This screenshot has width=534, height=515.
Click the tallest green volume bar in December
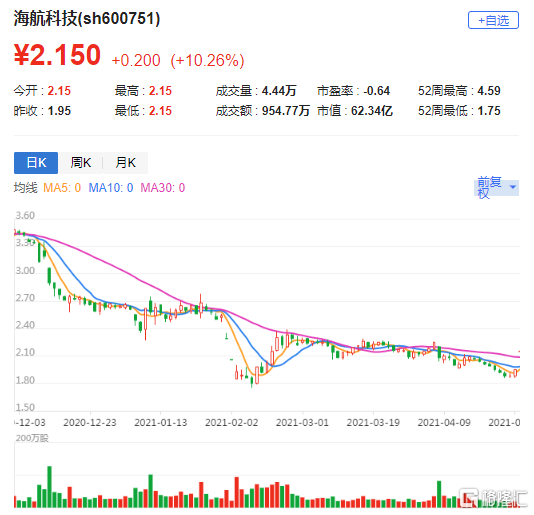pyautogui.click(x=49, y=487)
